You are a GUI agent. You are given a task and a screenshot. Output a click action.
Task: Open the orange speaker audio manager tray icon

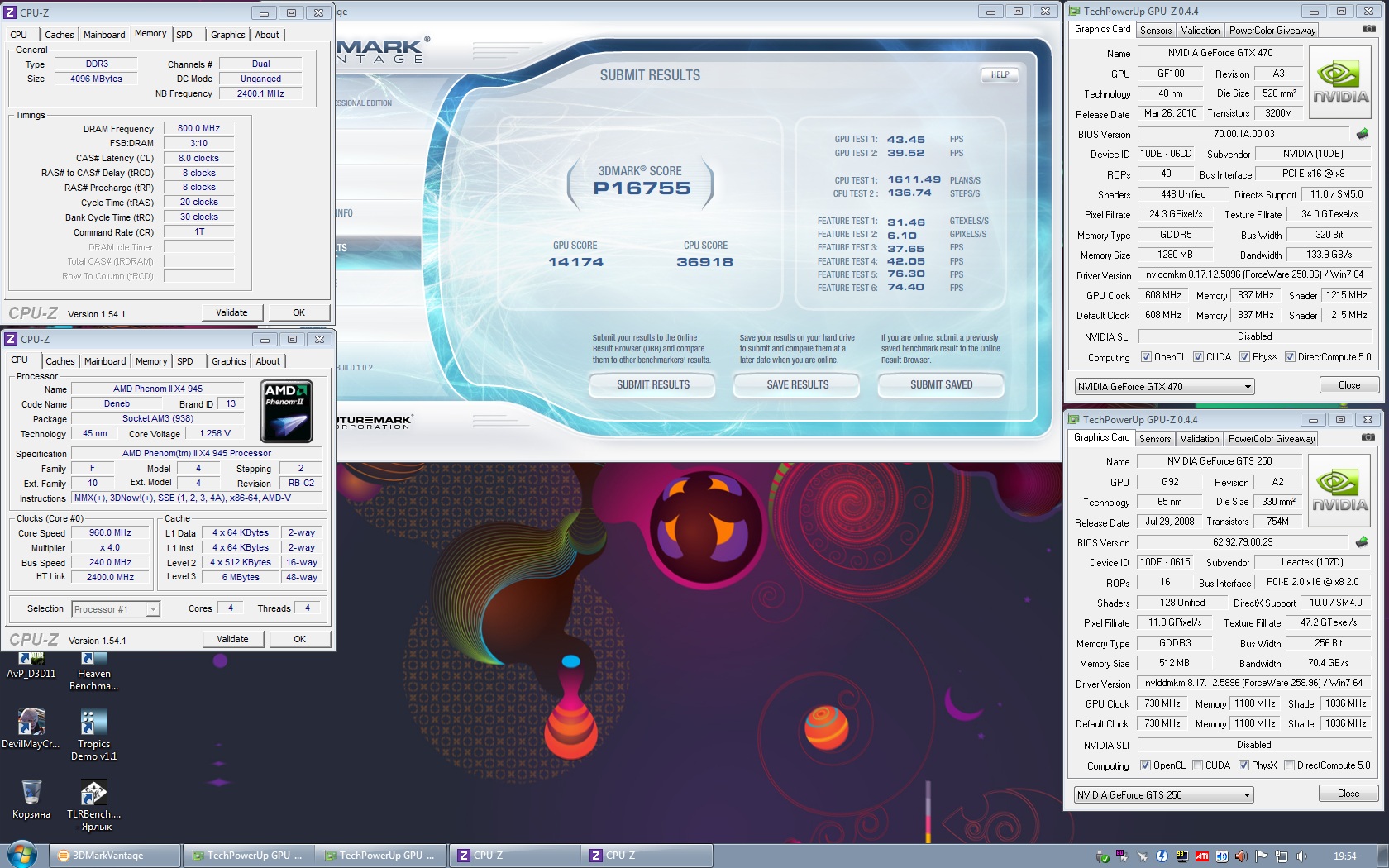(x=1242, y=856)
